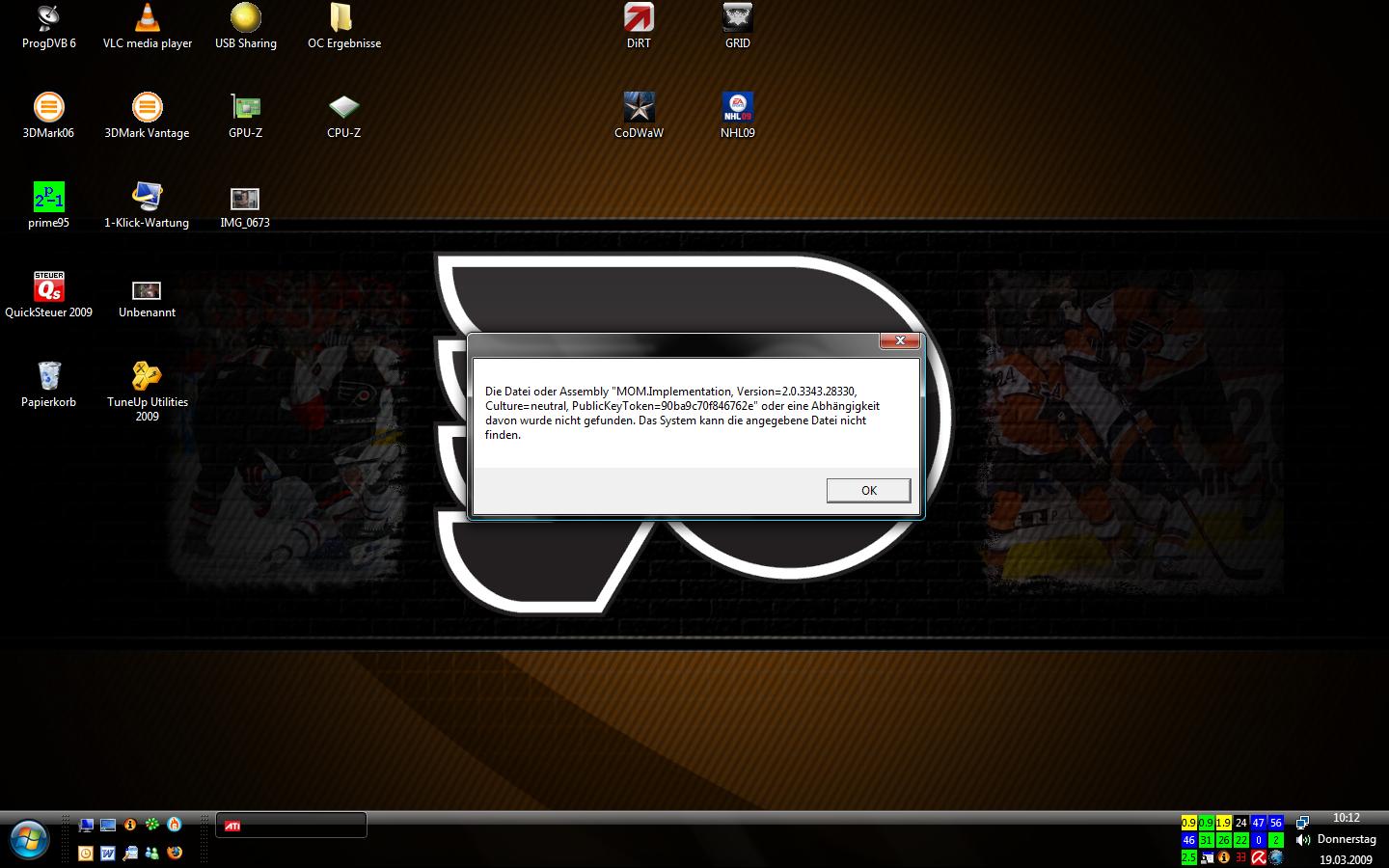Launch ICQ from the quick launch bar
Image resolution: width=1389 pixels, height=868 pixels.
[x=152, y=825]
